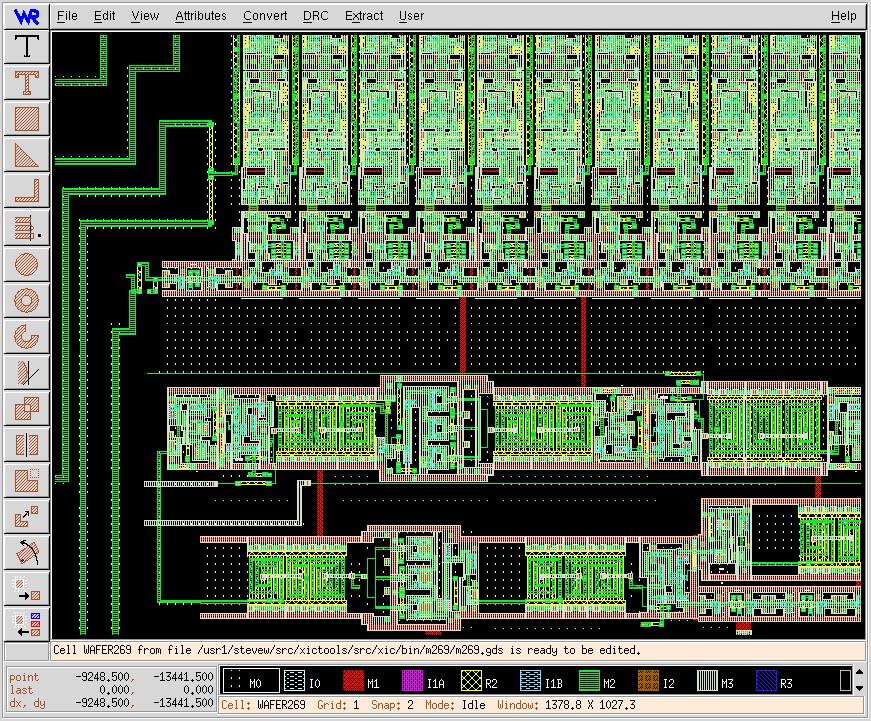Screen dimensions: 871x721
Task: Click the dotted box to solid box arrow icon
Action: tap(27, 589)
